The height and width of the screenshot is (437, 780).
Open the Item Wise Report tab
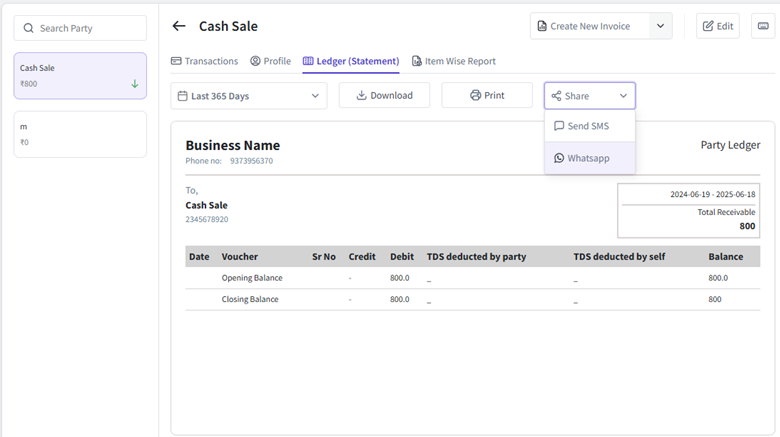click(x=454, y=61)
